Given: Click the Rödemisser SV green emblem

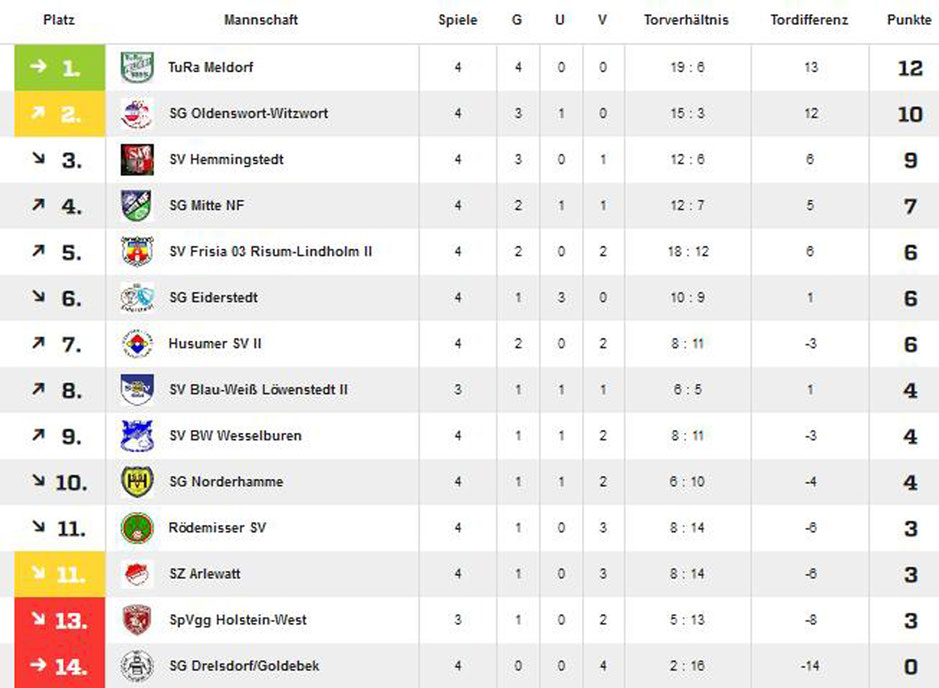Looking at the screenshot, I should (137, 528).
